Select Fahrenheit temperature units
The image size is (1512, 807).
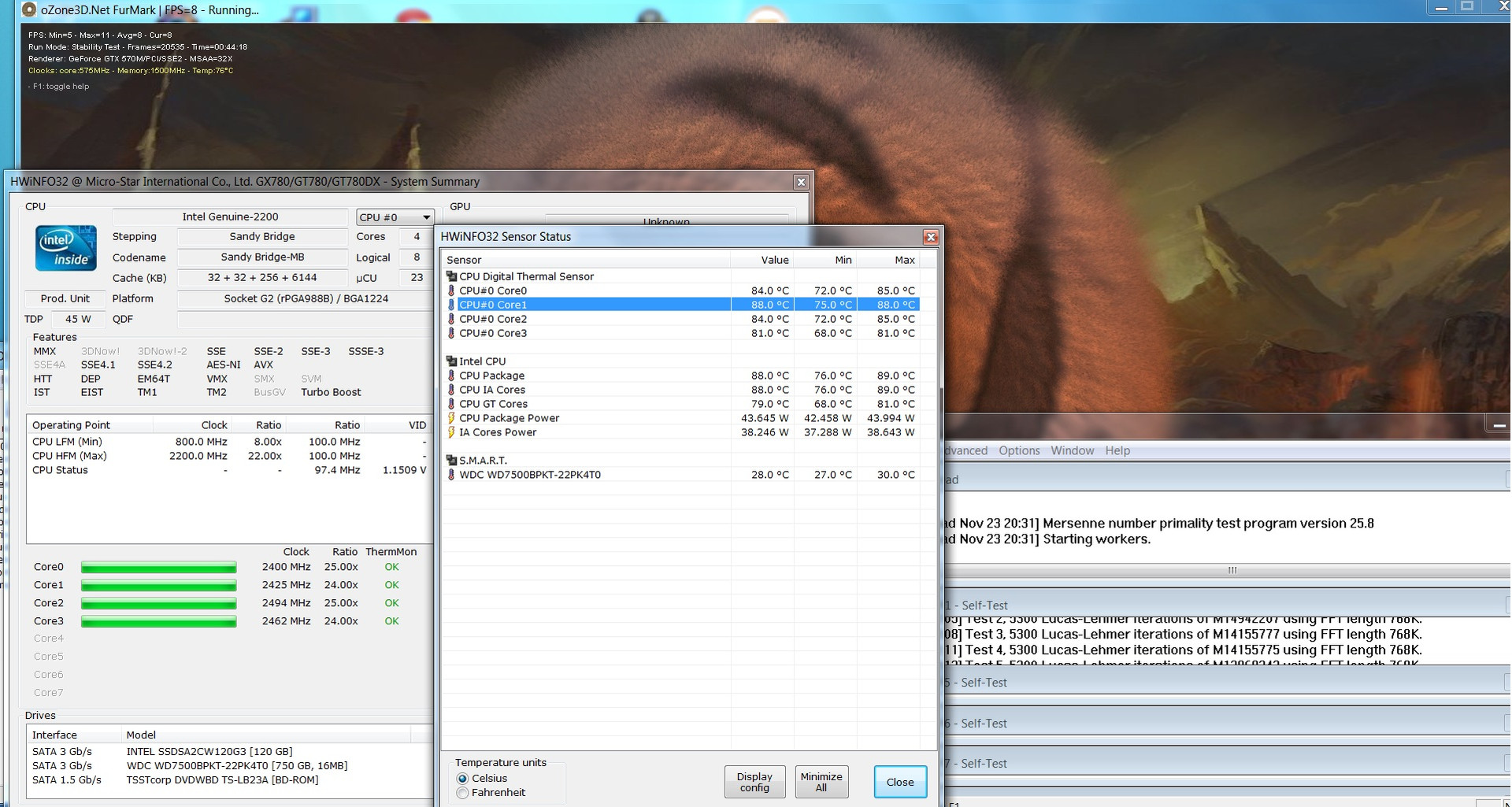tap(462, 793)
